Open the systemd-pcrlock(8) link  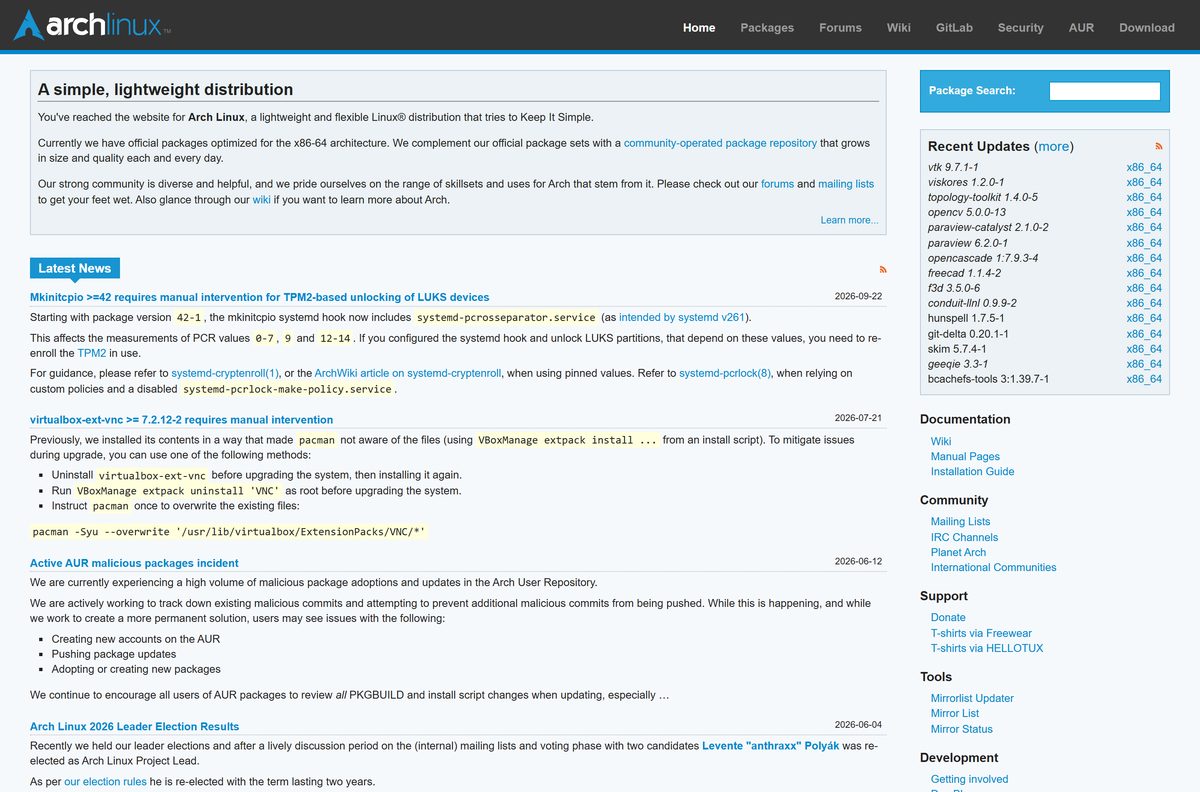pyautogui.click(x=725, y=373)
